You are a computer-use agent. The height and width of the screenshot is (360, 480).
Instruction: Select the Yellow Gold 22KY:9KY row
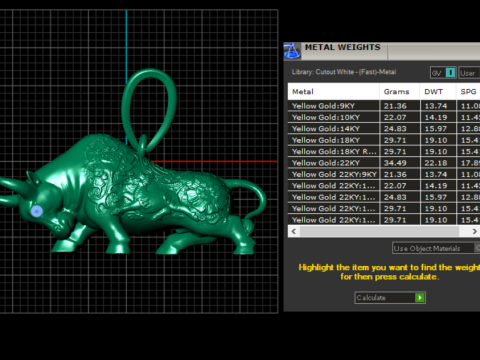click(384, 174)
